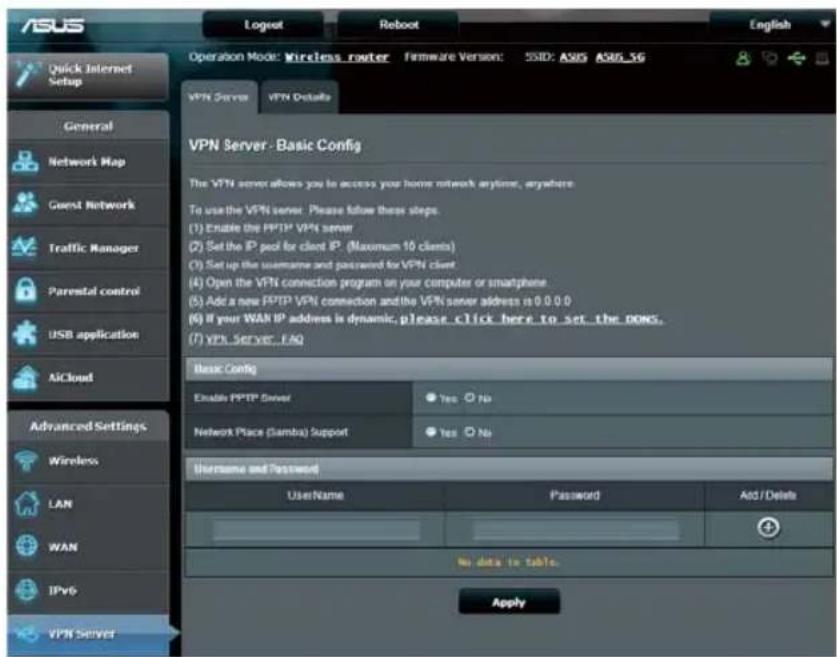Click the Wireless signal icon
This screenshot has height=657, width=837.
point(25,461)
